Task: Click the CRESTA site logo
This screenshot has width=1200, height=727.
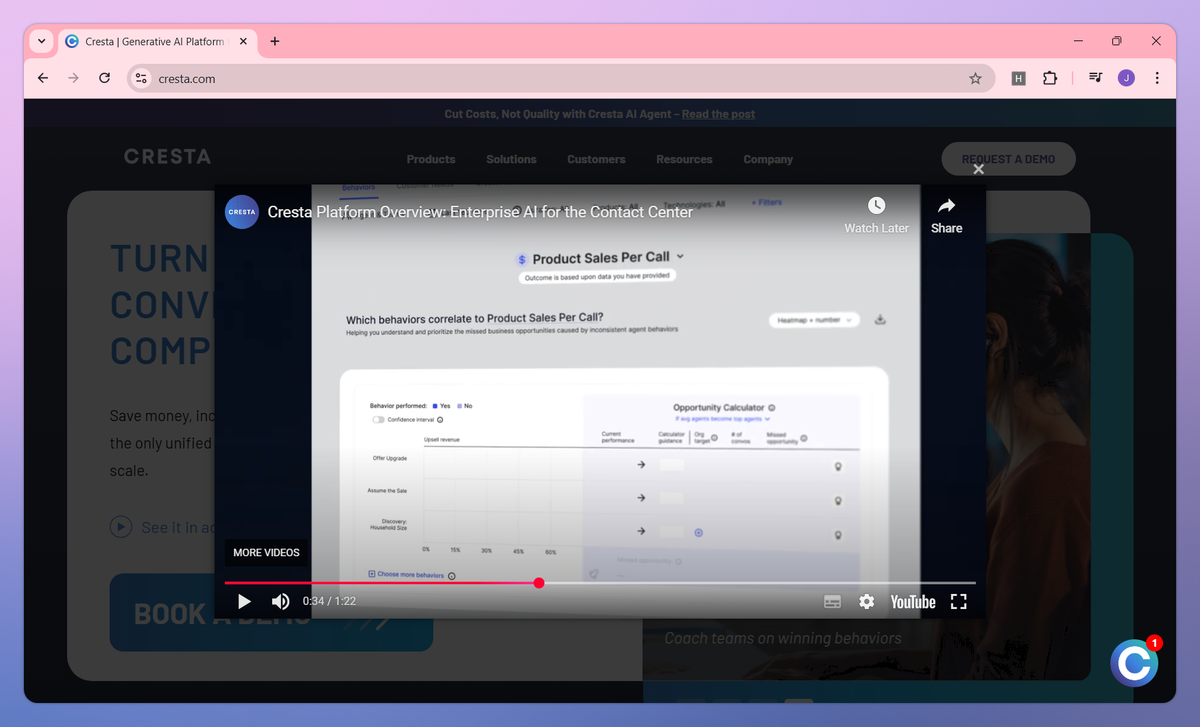Action: tap(167, 156)
